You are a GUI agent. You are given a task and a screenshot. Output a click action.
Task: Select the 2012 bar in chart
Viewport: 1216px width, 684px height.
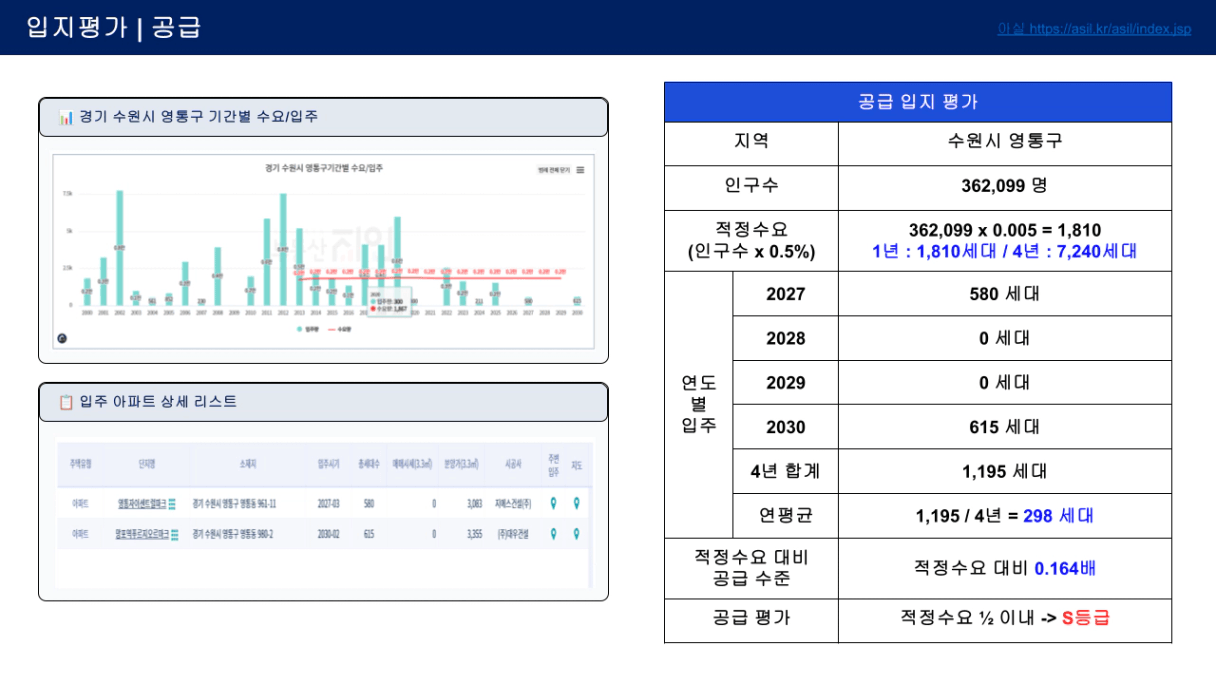click(283, 249)
